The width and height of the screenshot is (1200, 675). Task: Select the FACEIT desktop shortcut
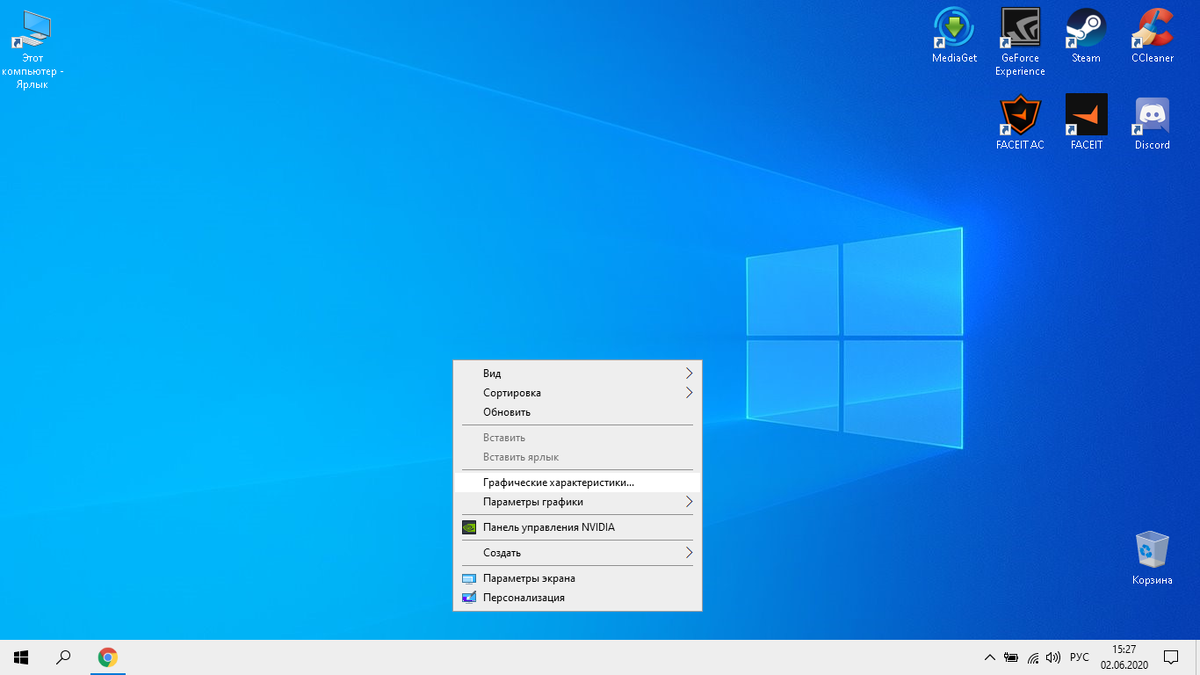click(1086, 122)
